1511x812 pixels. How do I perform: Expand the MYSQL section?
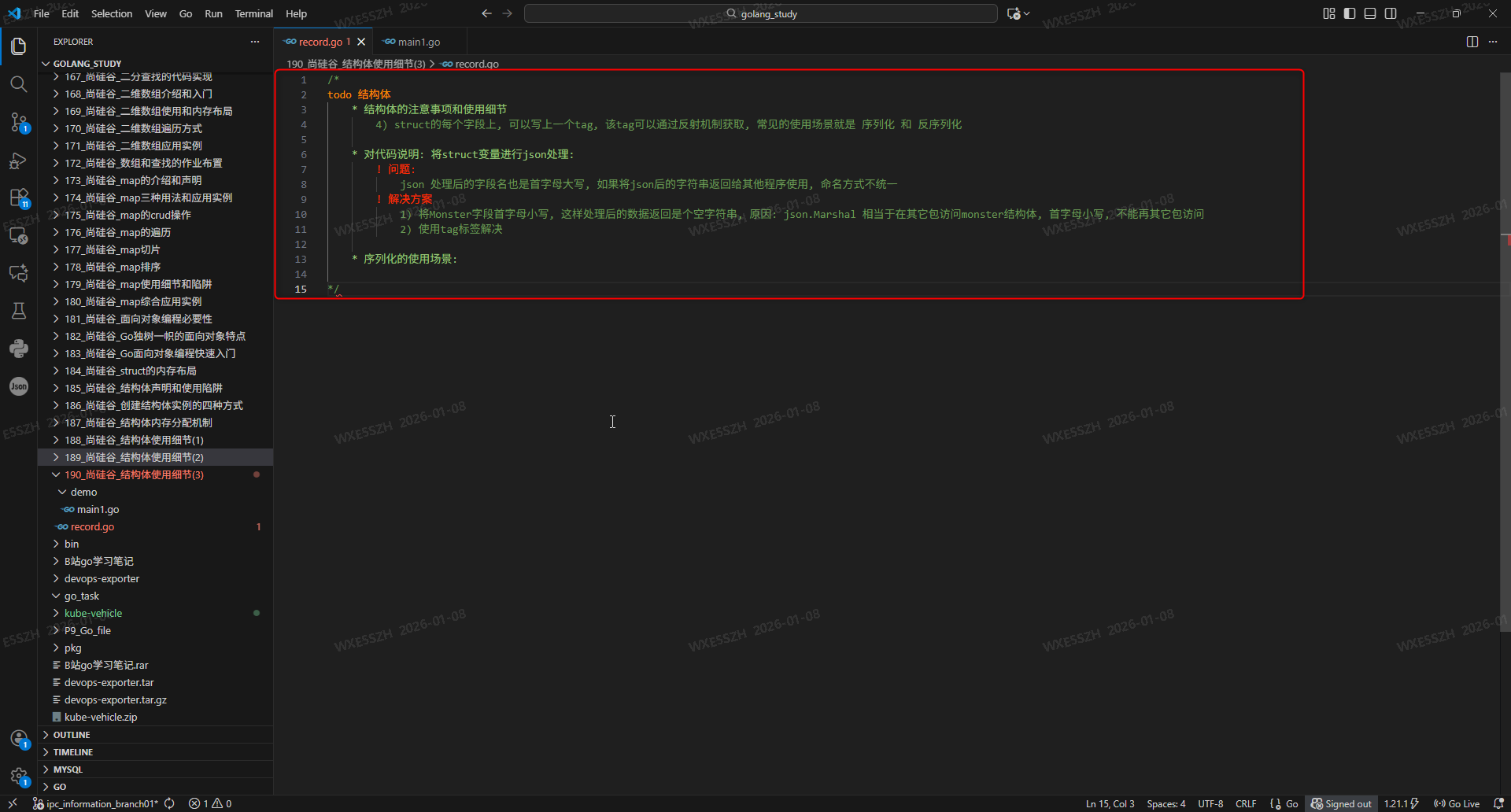pos(156,770)
